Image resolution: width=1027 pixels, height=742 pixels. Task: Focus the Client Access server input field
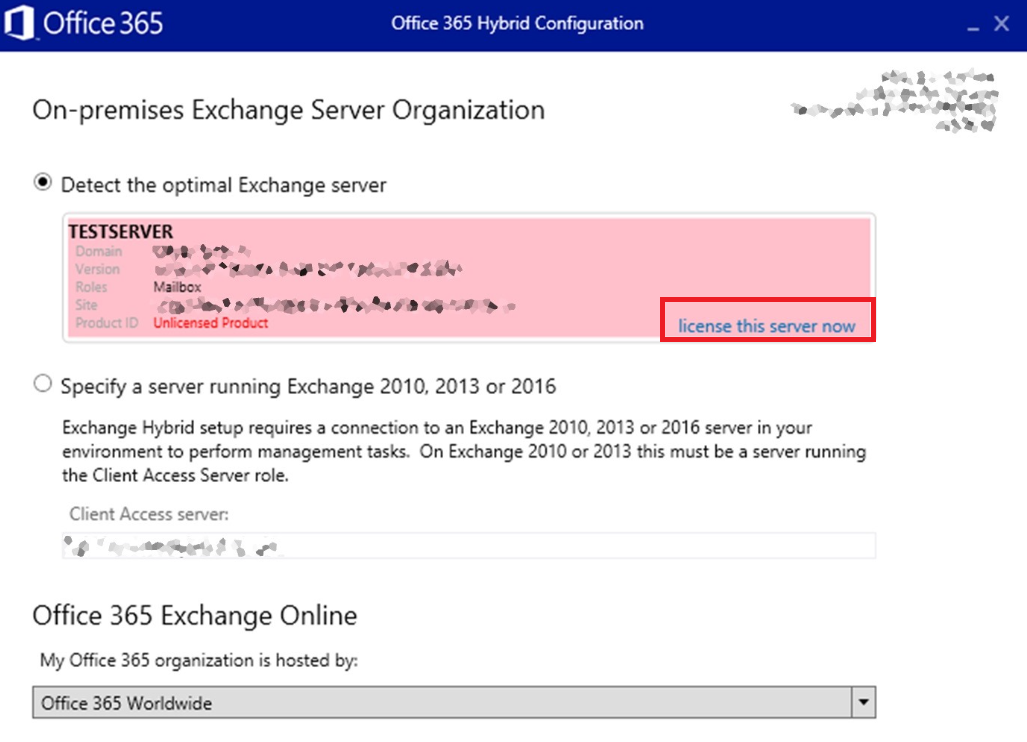(468, 546)
